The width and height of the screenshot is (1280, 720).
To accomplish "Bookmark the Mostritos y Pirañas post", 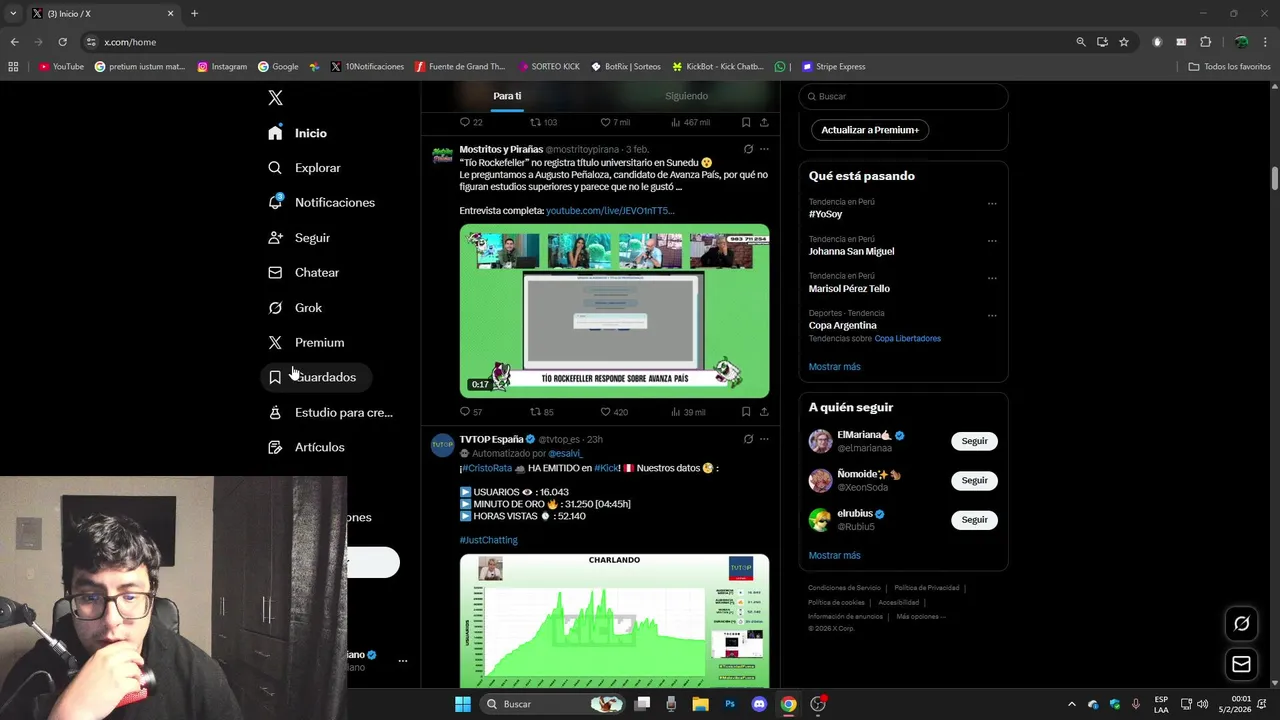I will [746, 412].
